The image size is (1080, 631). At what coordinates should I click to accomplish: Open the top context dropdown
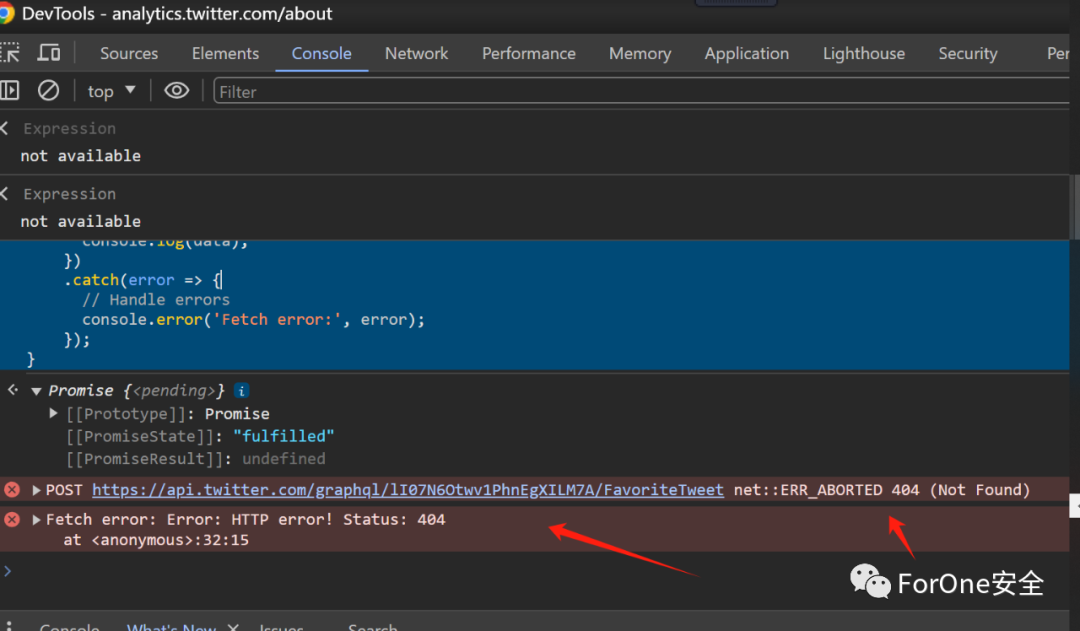tap(112, 91)
